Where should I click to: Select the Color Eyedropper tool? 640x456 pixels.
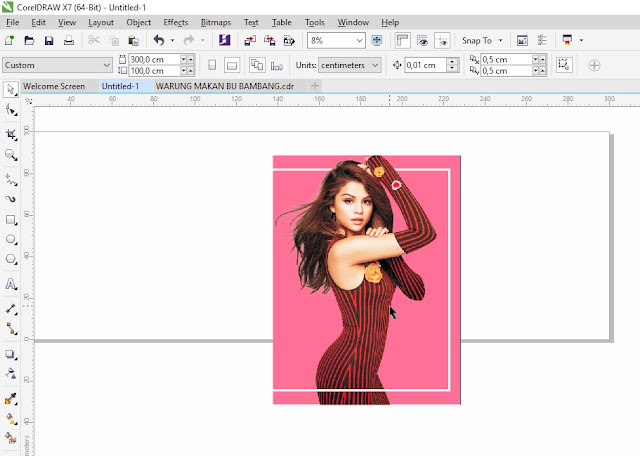(x=11, y=399)
